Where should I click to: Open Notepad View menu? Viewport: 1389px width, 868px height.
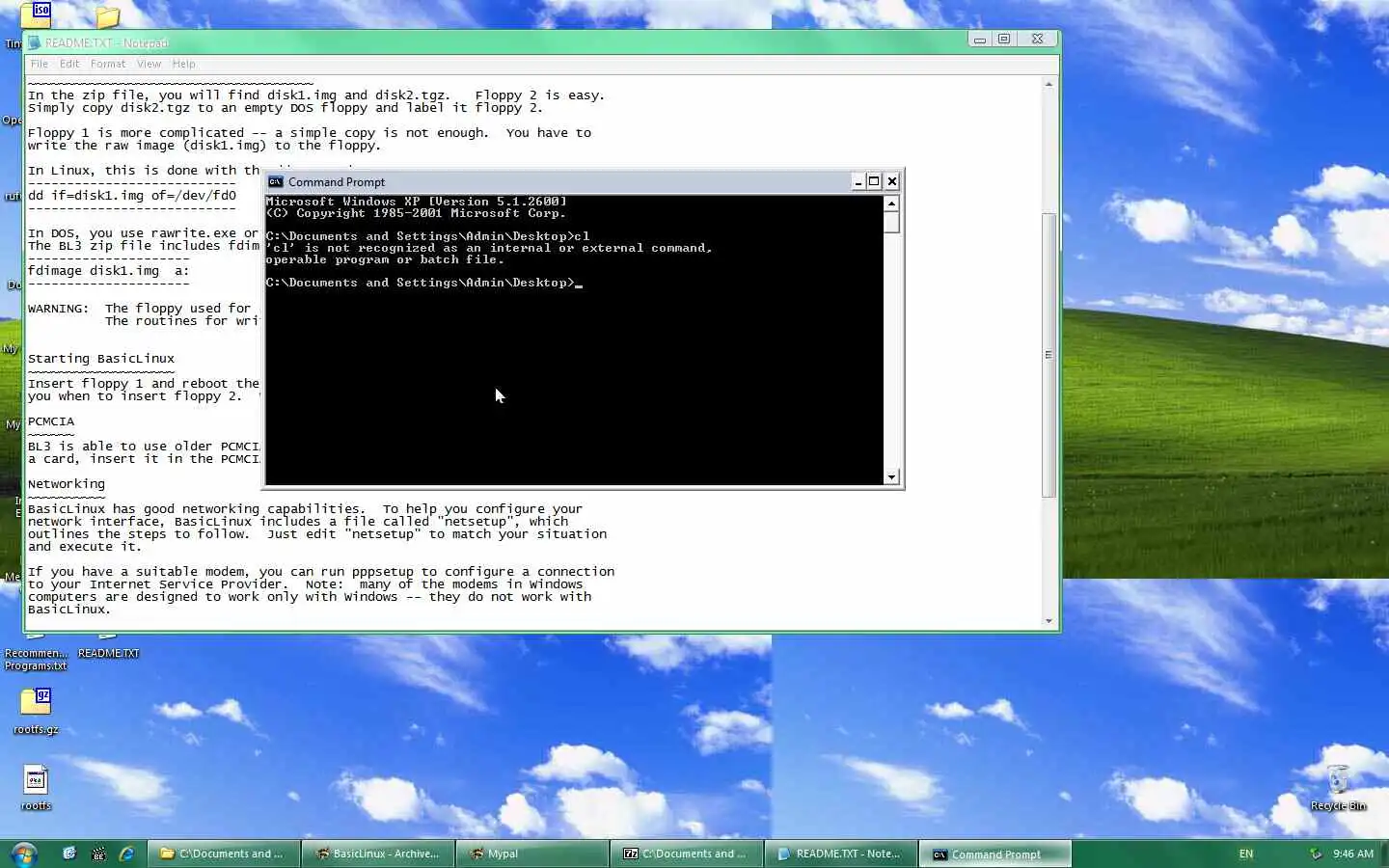point(149,64)
